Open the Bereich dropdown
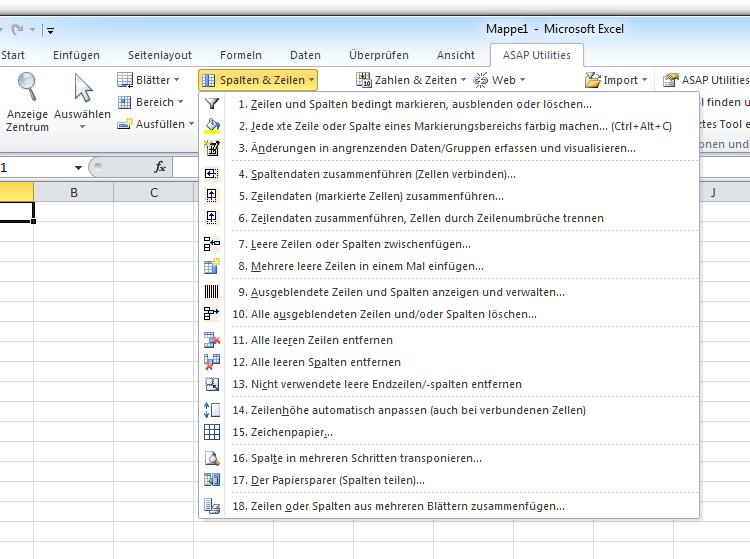This screenshot has width=750, height=559. tap(151, 102)
